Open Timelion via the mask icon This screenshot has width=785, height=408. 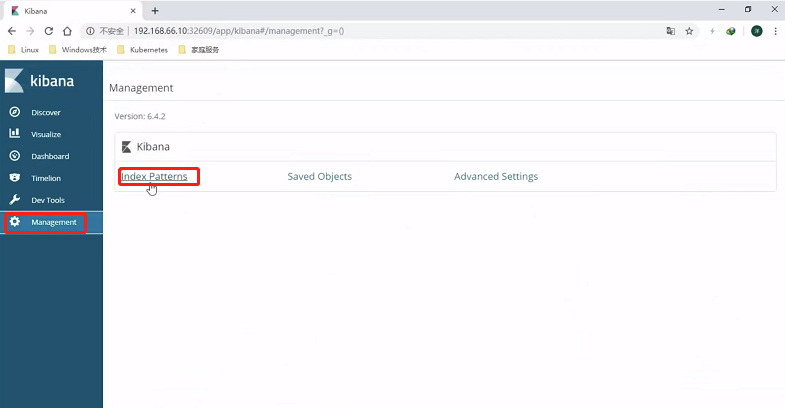(15, 178)
